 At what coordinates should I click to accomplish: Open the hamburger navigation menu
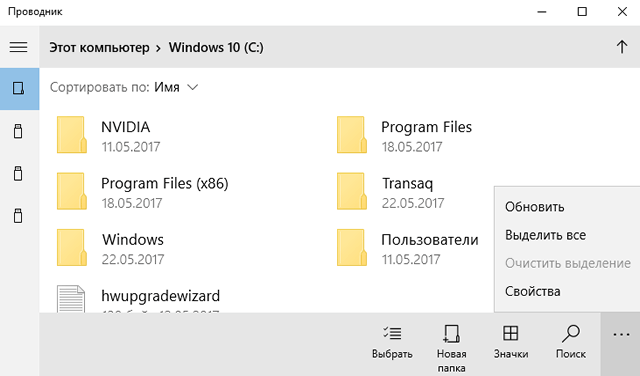tap(19, 47)
